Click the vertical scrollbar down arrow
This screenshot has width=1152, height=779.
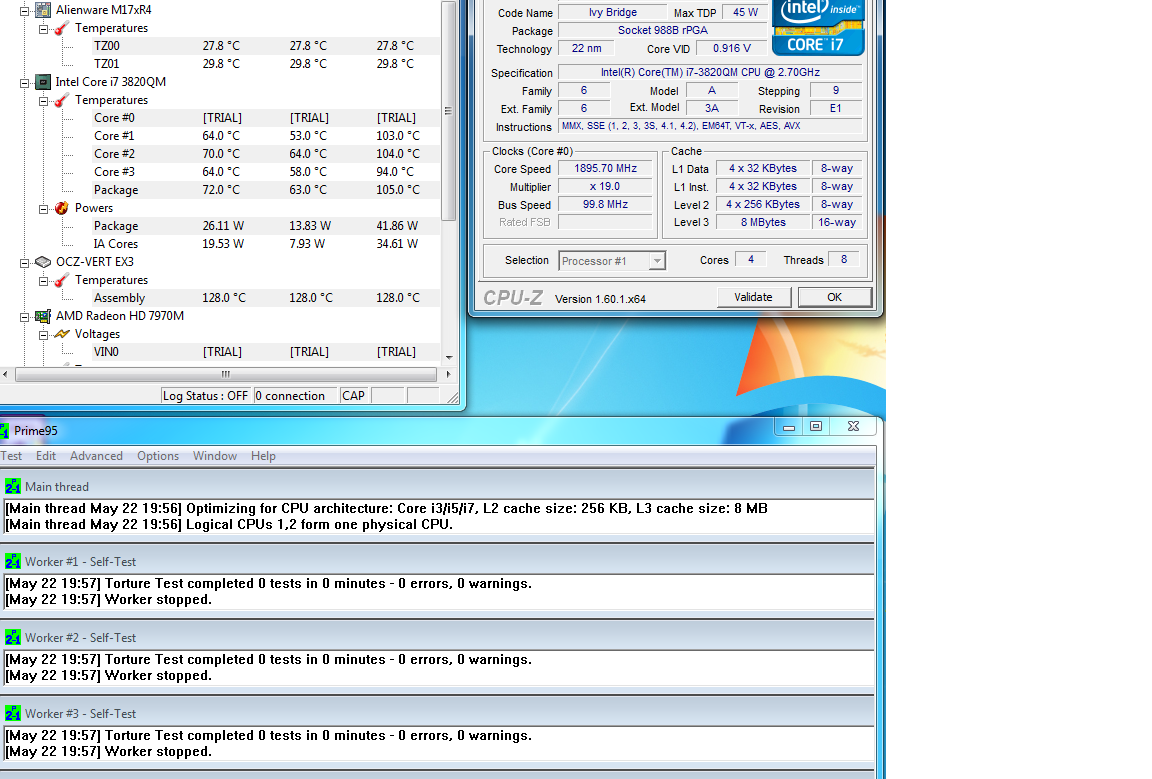[448, 357]
